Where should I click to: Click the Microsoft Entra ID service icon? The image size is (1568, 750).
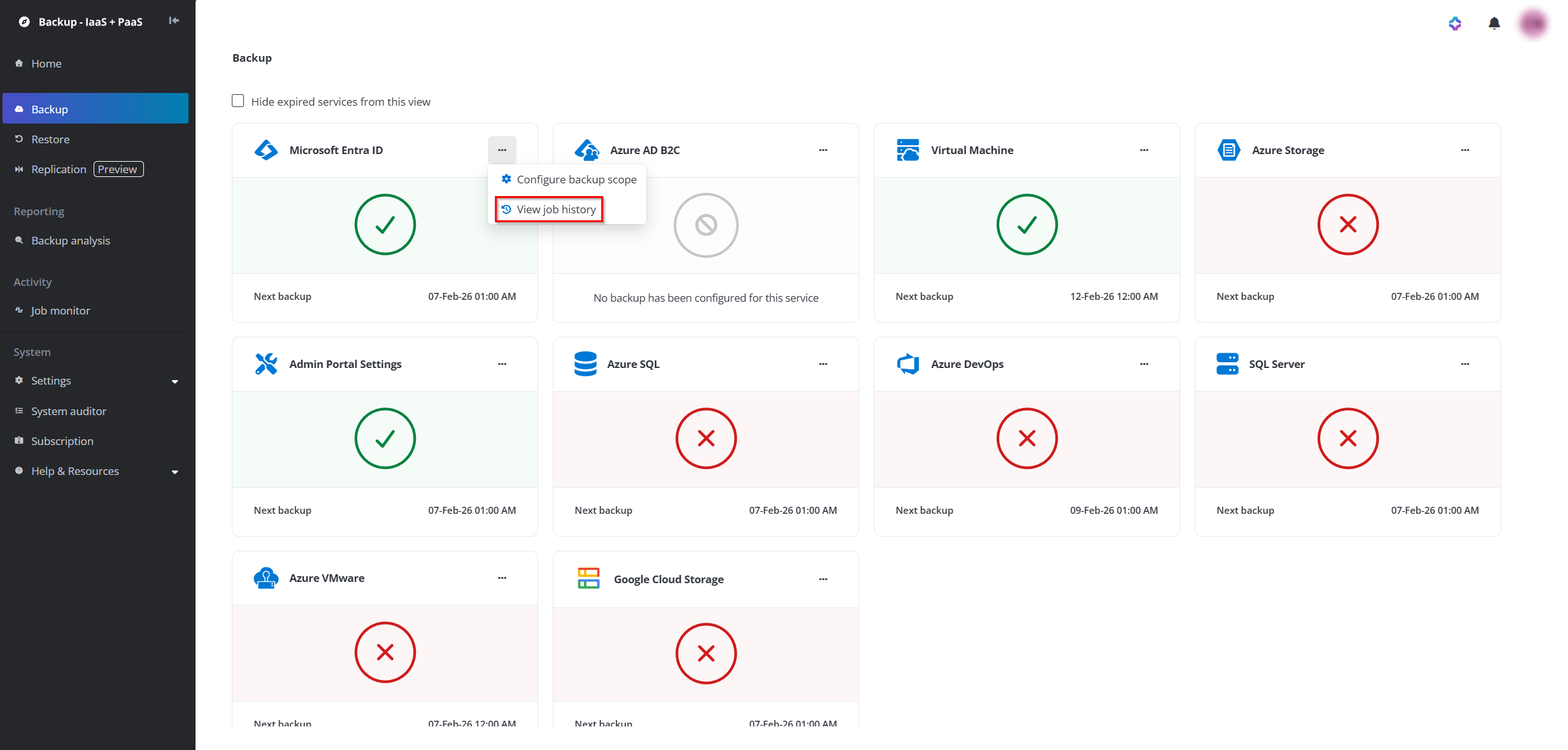click(x=266, y=150)
